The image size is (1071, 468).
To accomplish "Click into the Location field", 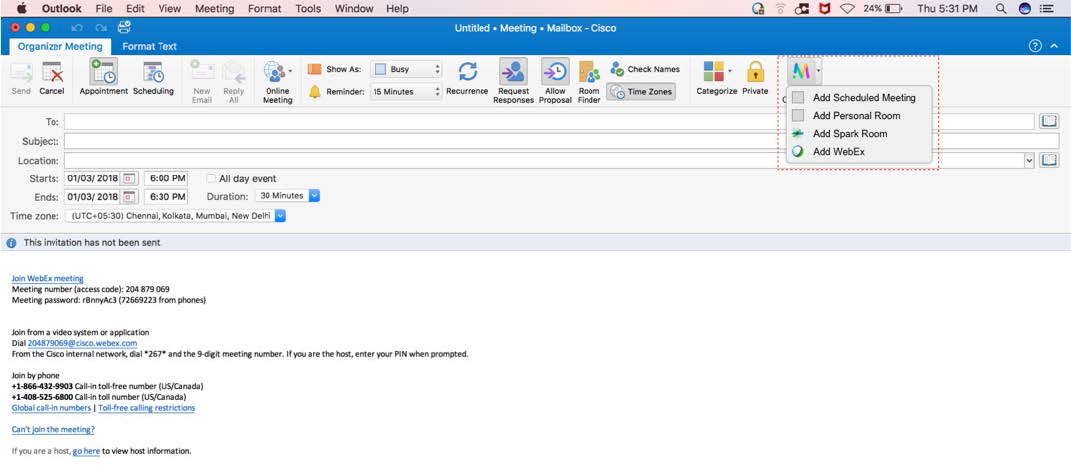I will [544, 161].
